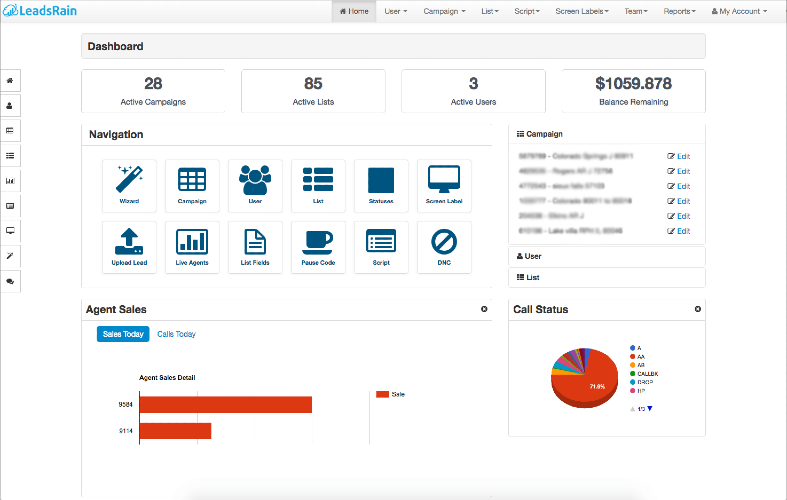Click the red Sale legend swatch
The width and height of the screenshot is (787, 500).
coord(382,395)
